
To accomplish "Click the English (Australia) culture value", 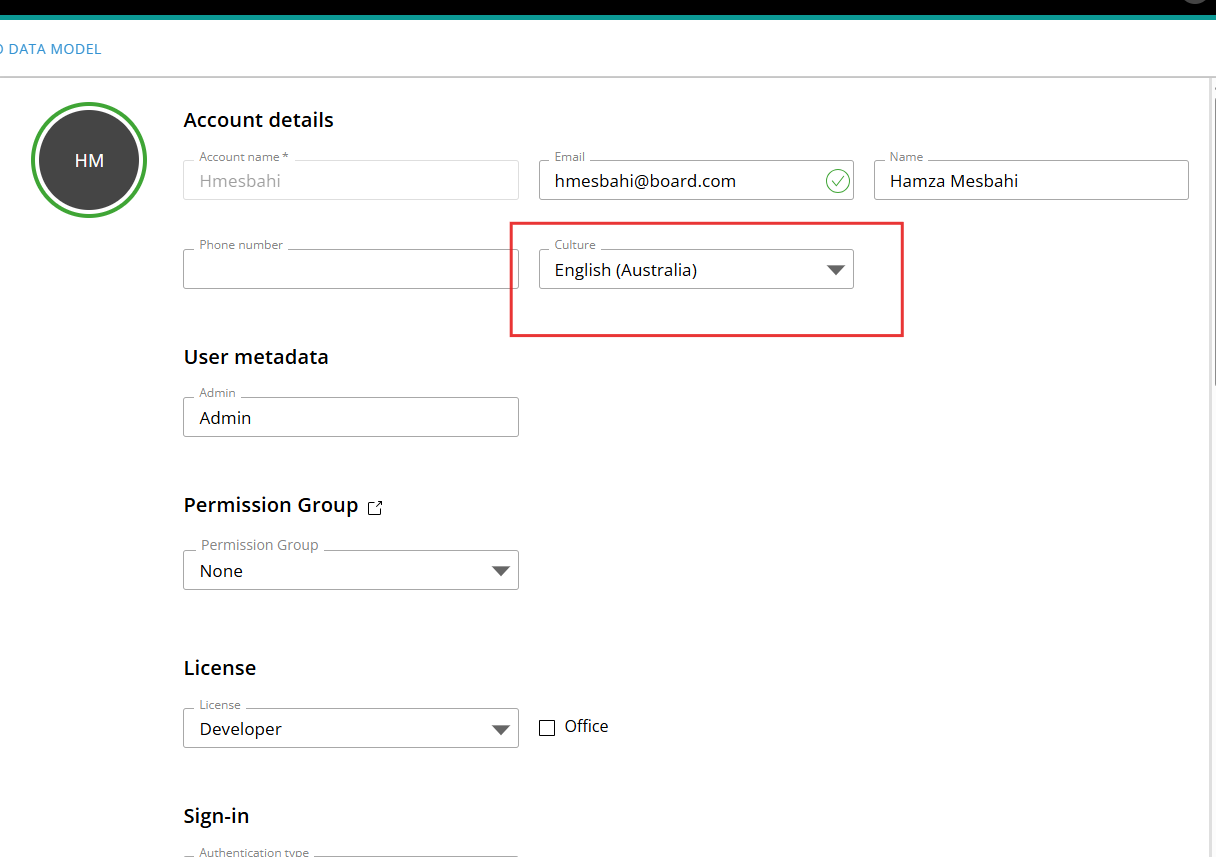I will coord(626,270).
